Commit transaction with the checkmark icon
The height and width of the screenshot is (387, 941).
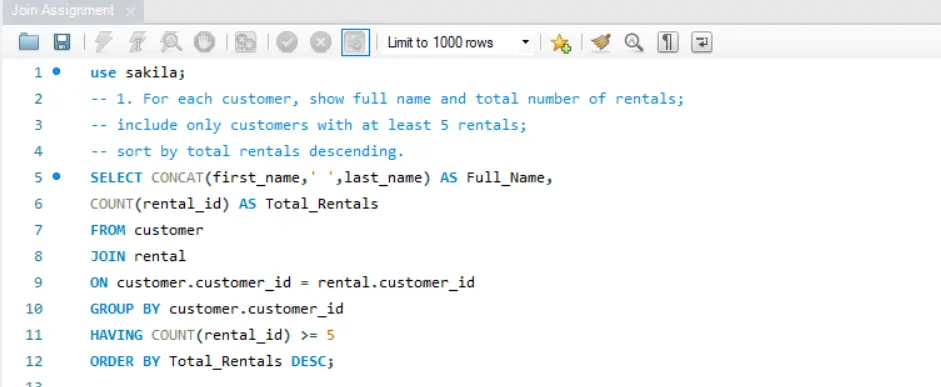287,42
